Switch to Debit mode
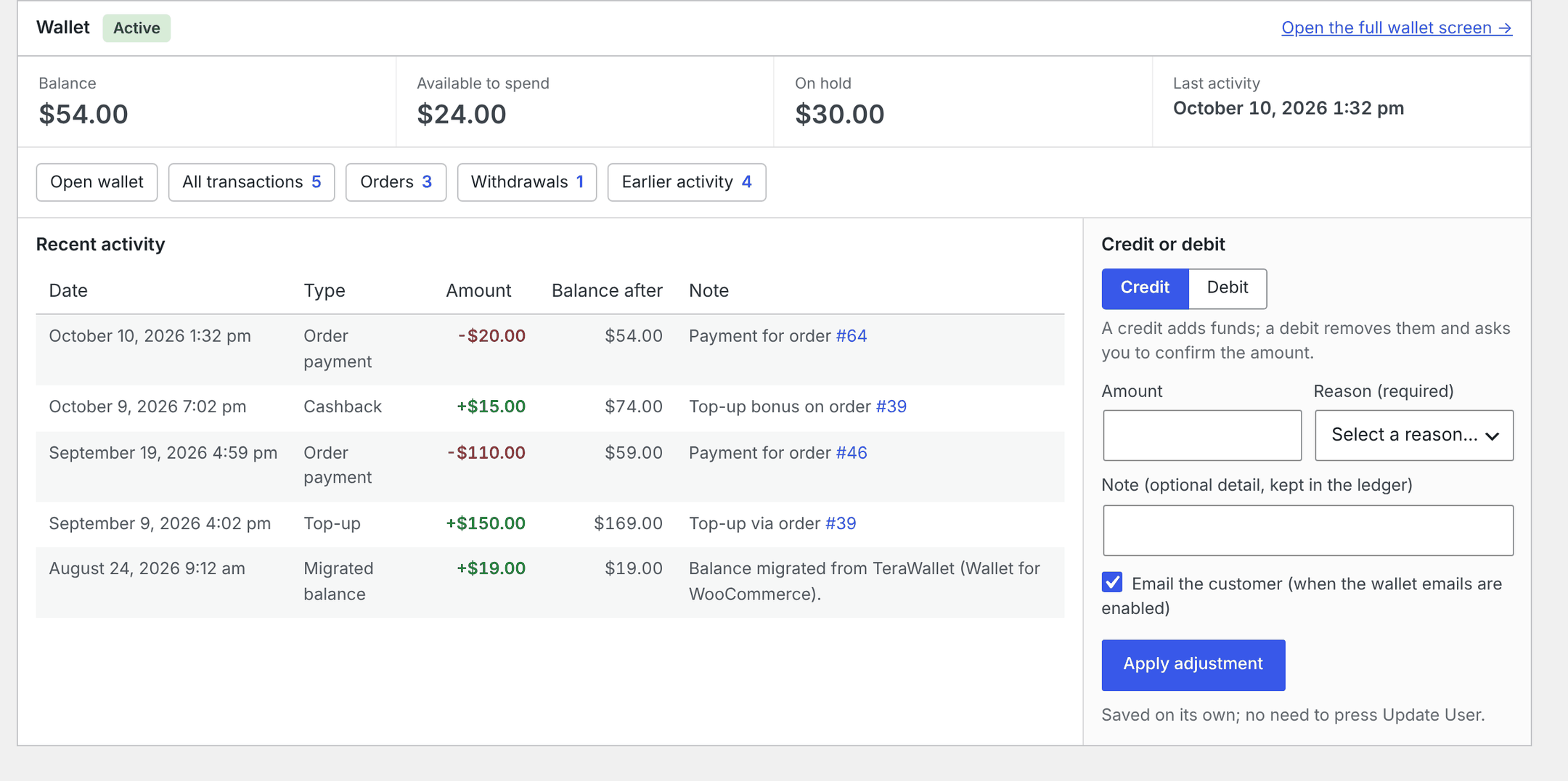The image size is (1568, 781). 1228,288
